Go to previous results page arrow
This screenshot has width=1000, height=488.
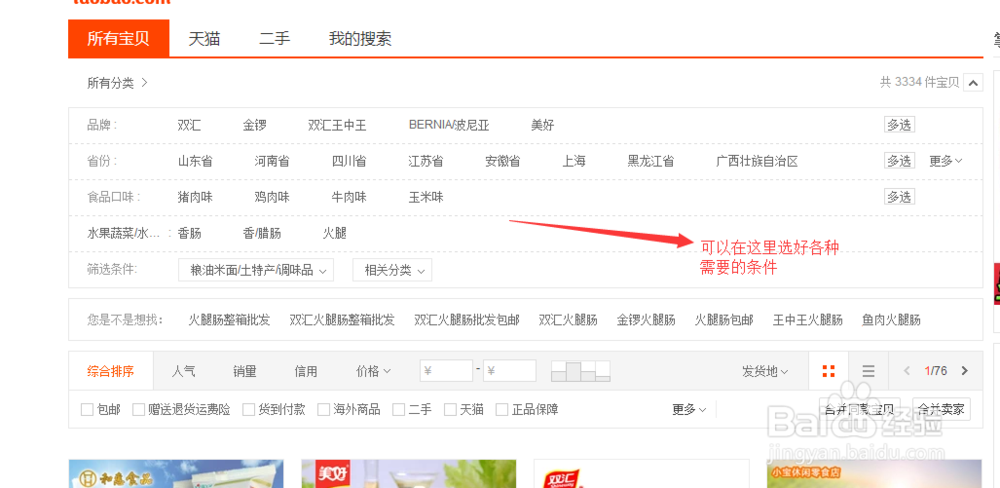click(x=907, y=371)
